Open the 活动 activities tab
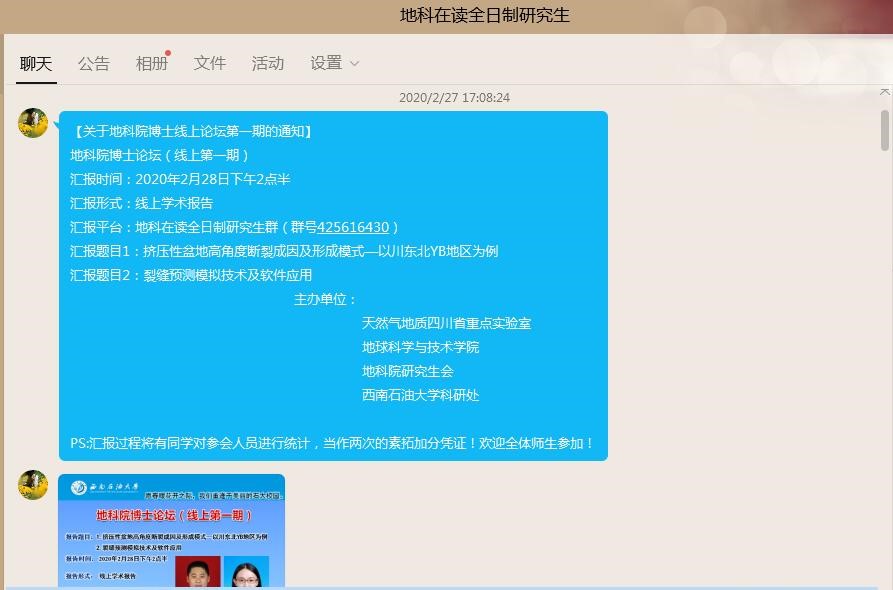 point(268,63)
